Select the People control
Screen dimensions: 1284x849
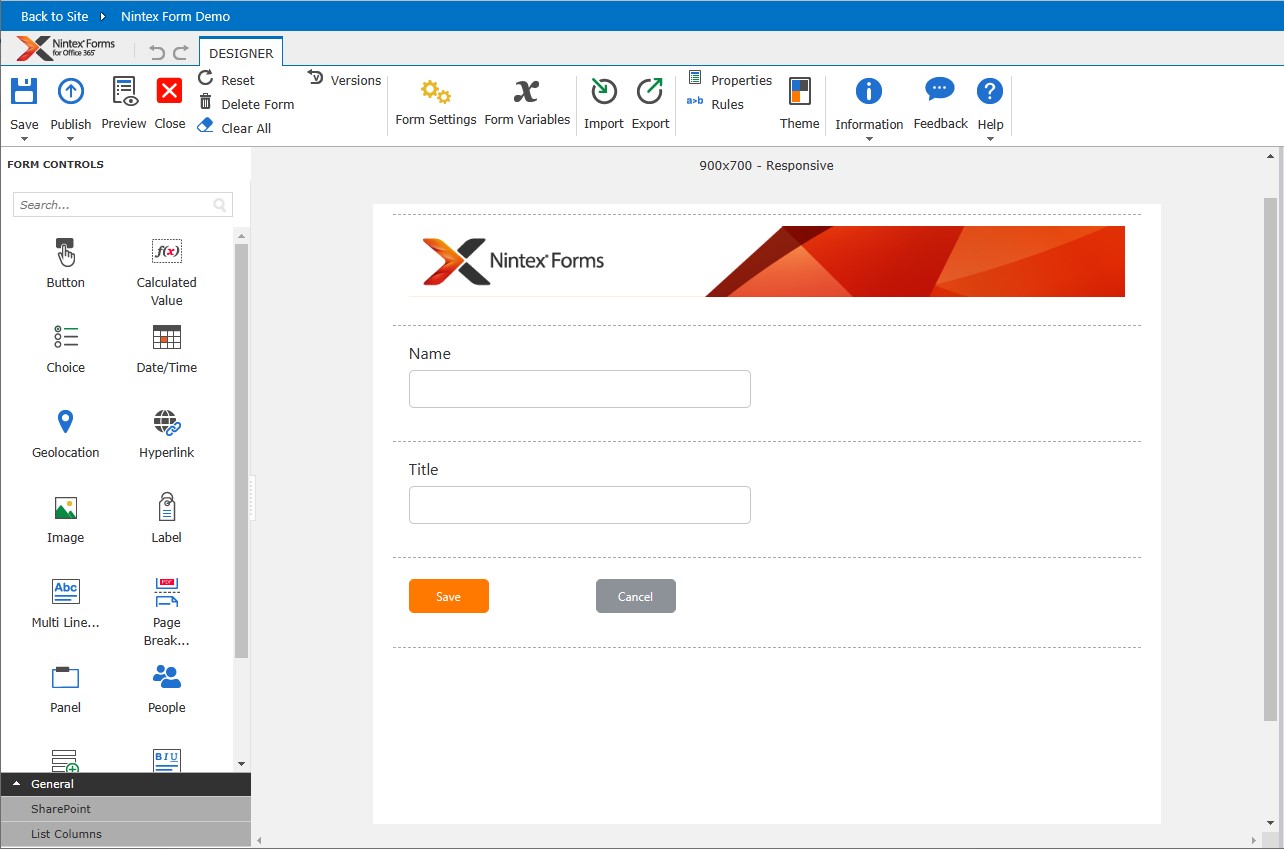click(x=166, y=688)
